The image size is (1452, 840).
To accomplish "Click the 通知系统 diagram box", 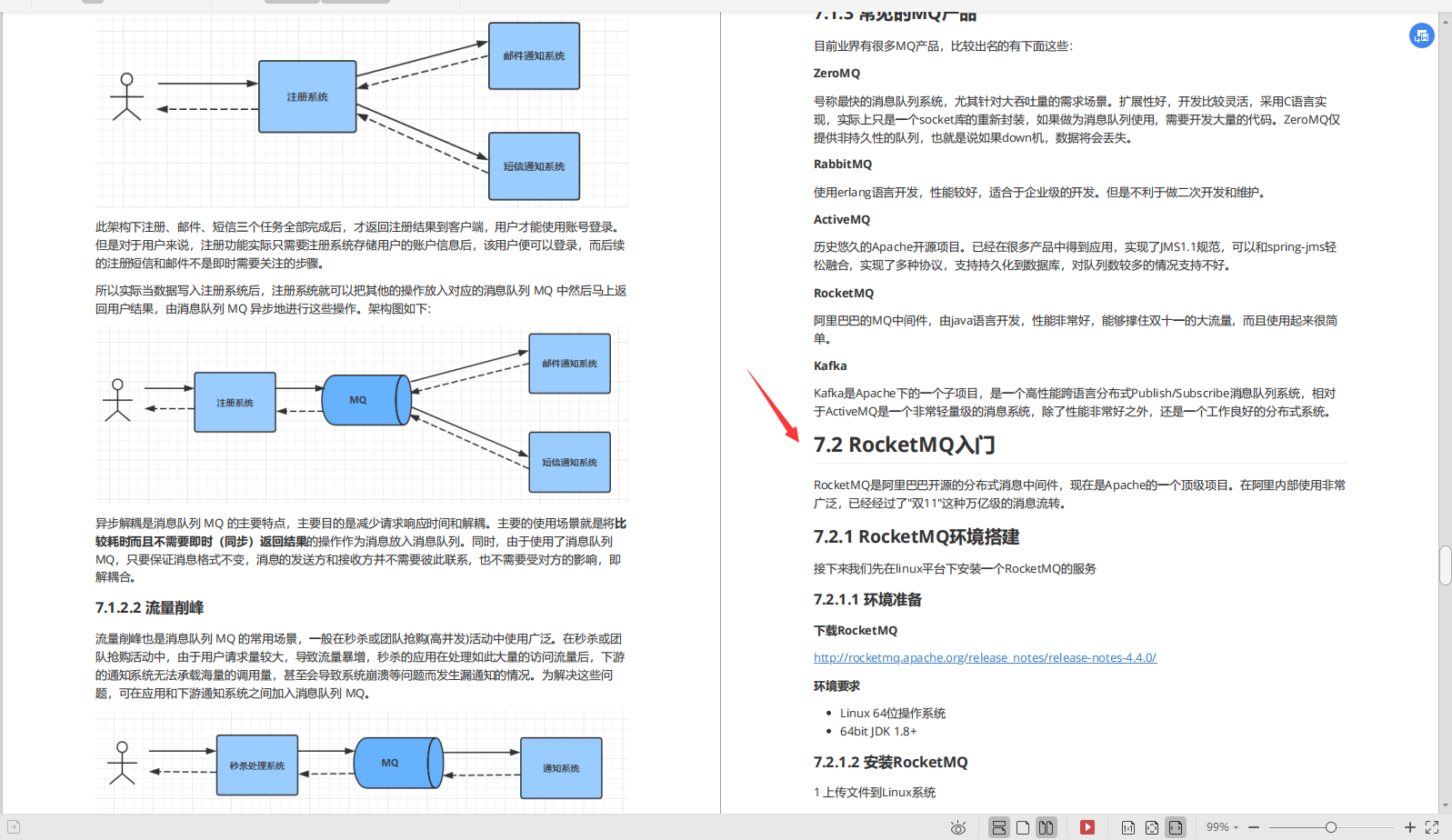I will point(561,768).
